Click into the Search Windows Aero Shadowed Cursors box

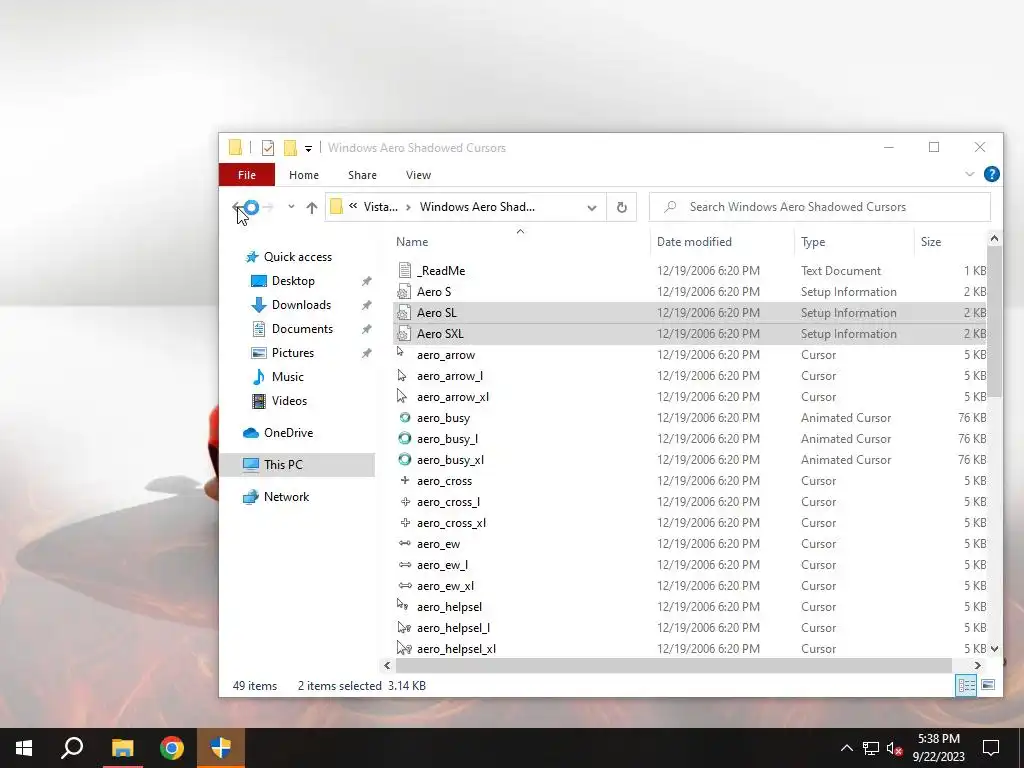tap(820, 207)
